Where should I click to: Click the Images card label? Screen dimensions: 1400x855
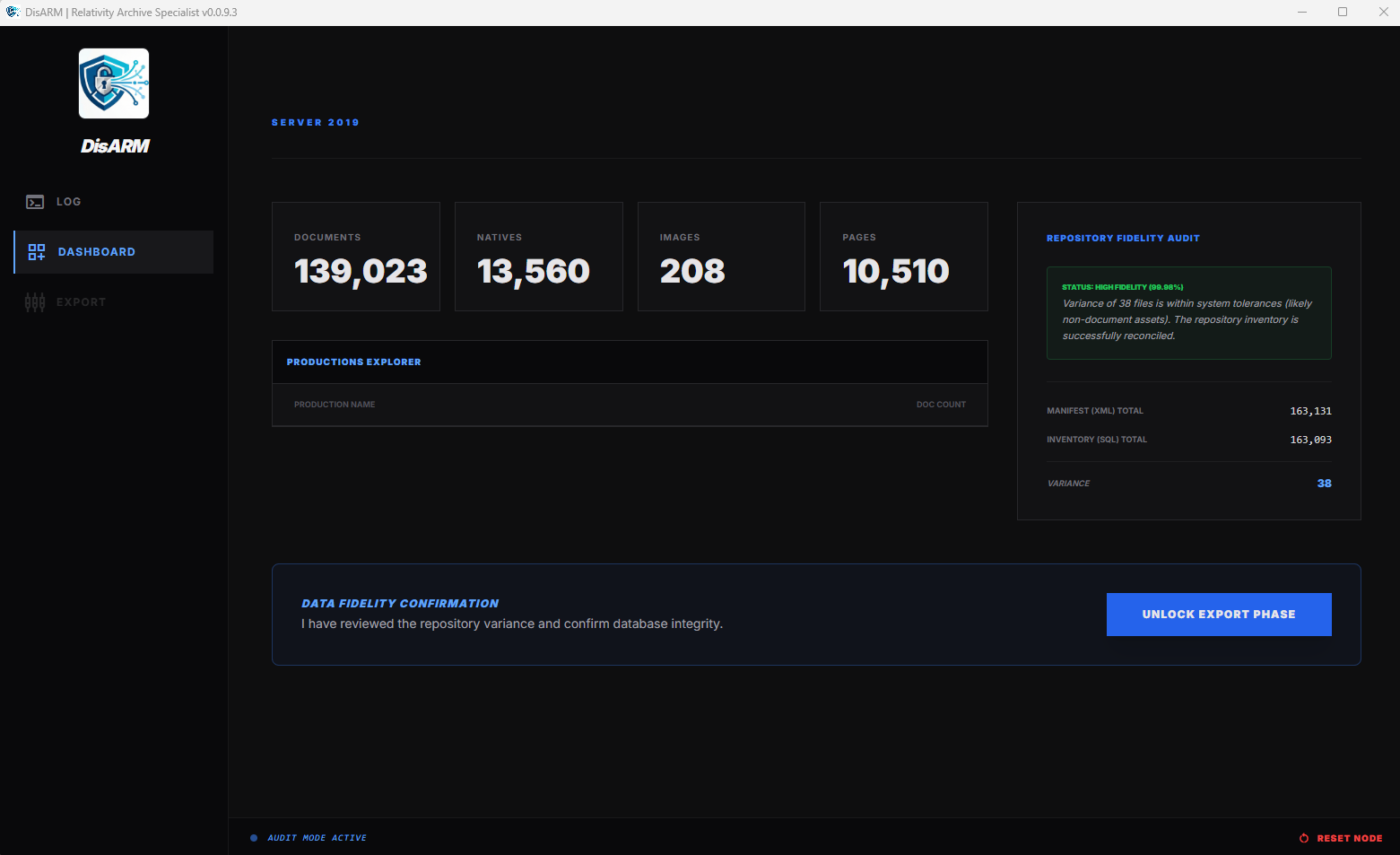680,238
